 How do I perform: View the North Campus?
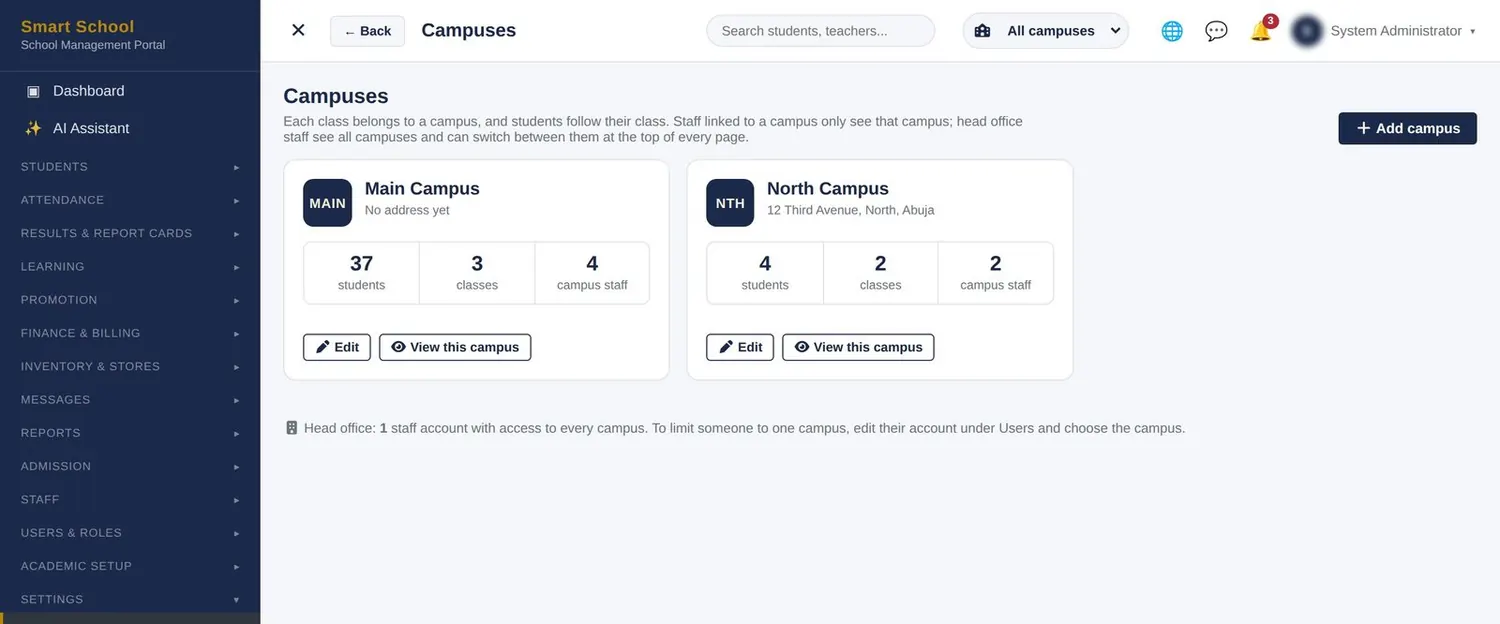point(858,347)
